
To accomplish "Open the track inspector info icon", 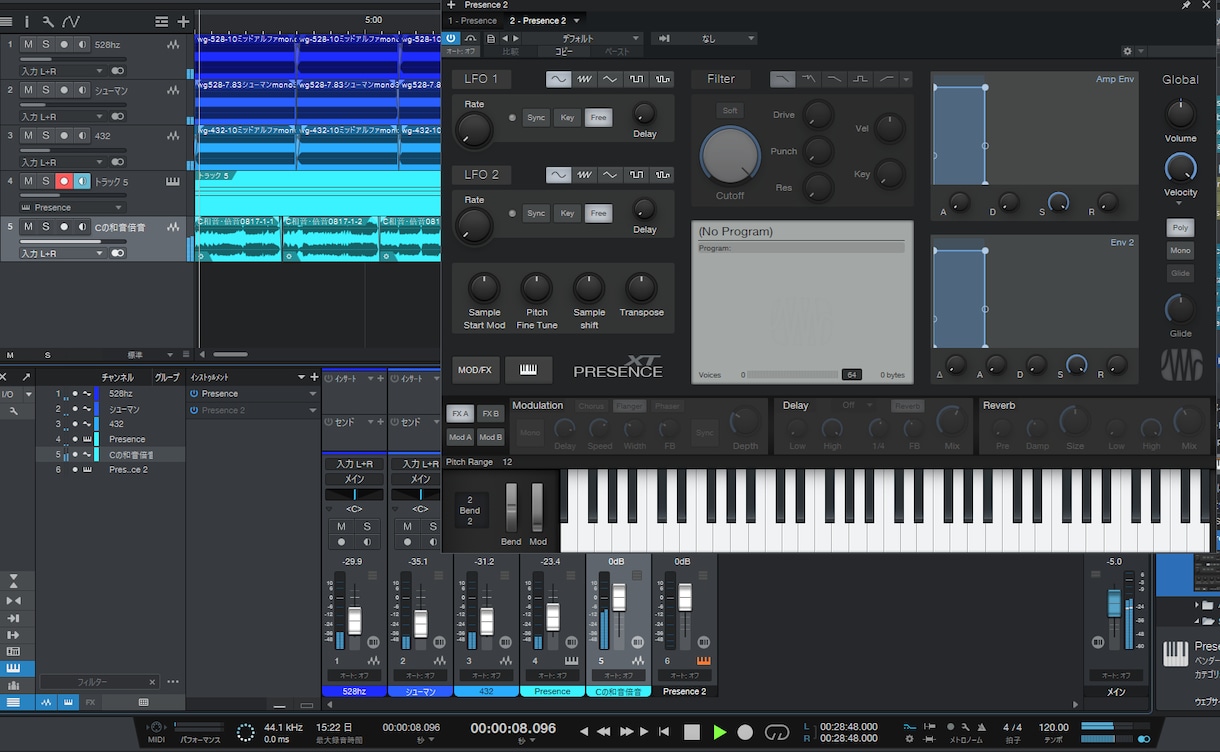I will click(x=26, y=21).
